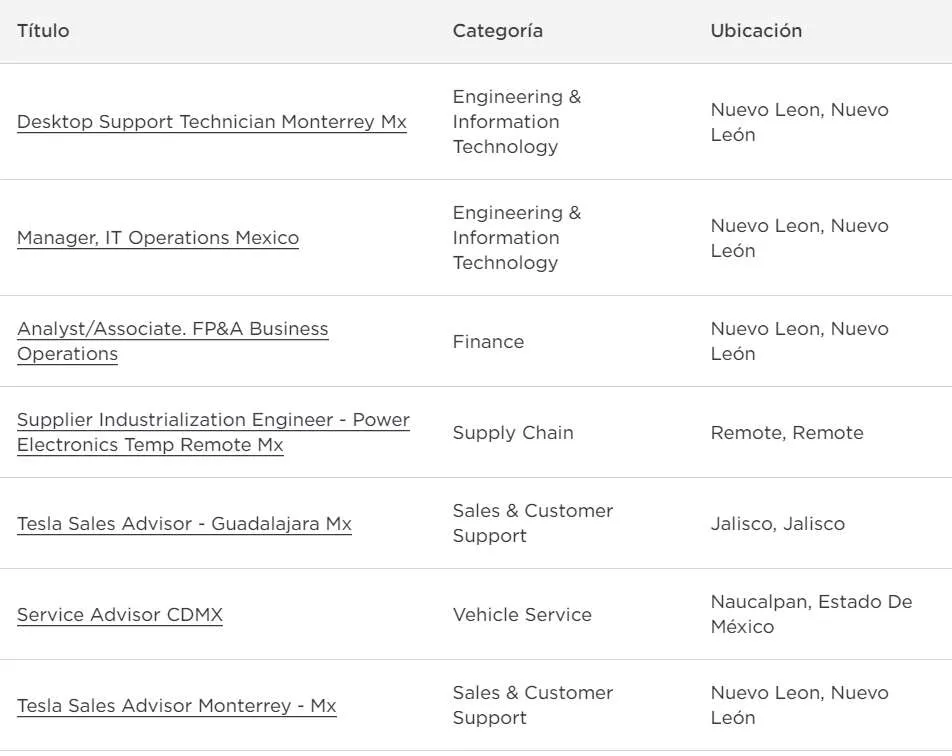Open the Tesla Sales Advisor - Guadalajara Mx listing
This screenshot has height=756, width=952.
(183, 523)
